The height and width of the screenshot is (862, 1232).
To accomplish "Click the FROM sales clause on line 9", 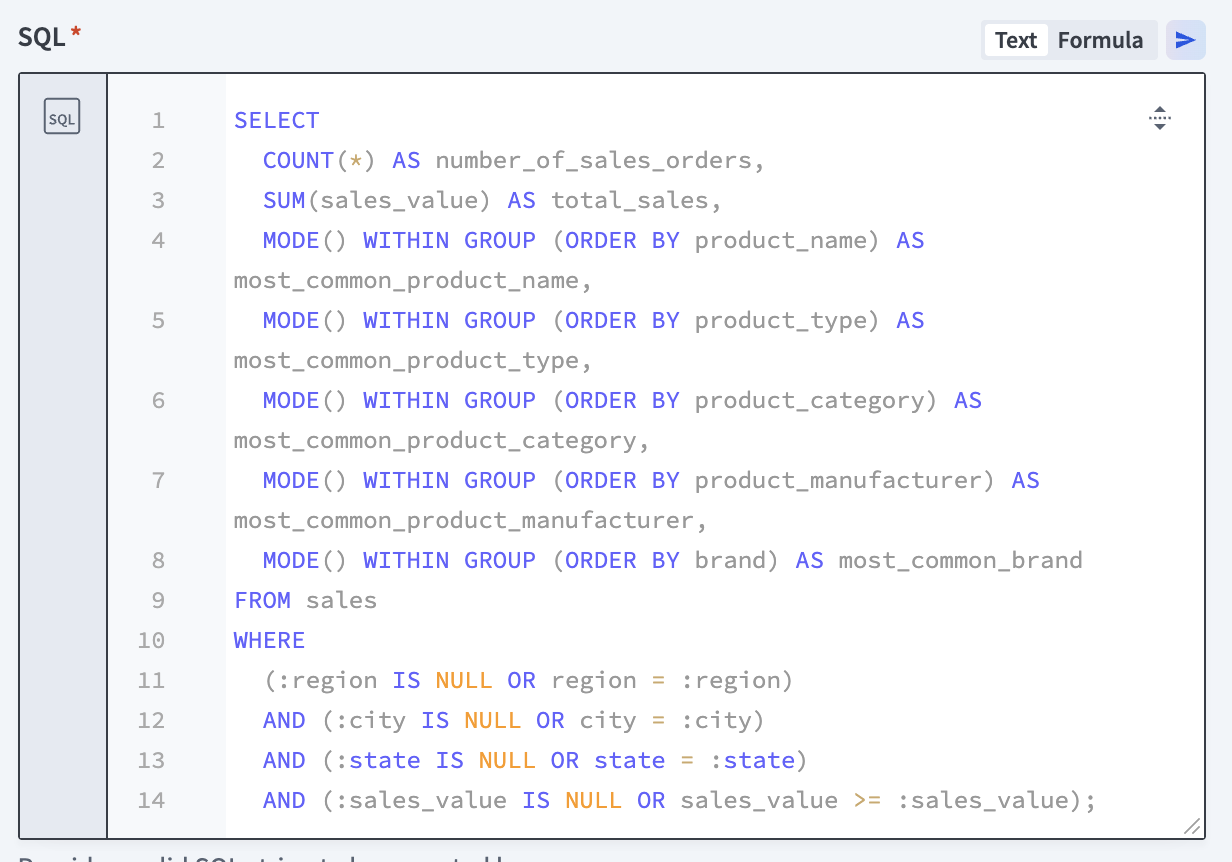I will pyautogui.click(x=304, y=600).
